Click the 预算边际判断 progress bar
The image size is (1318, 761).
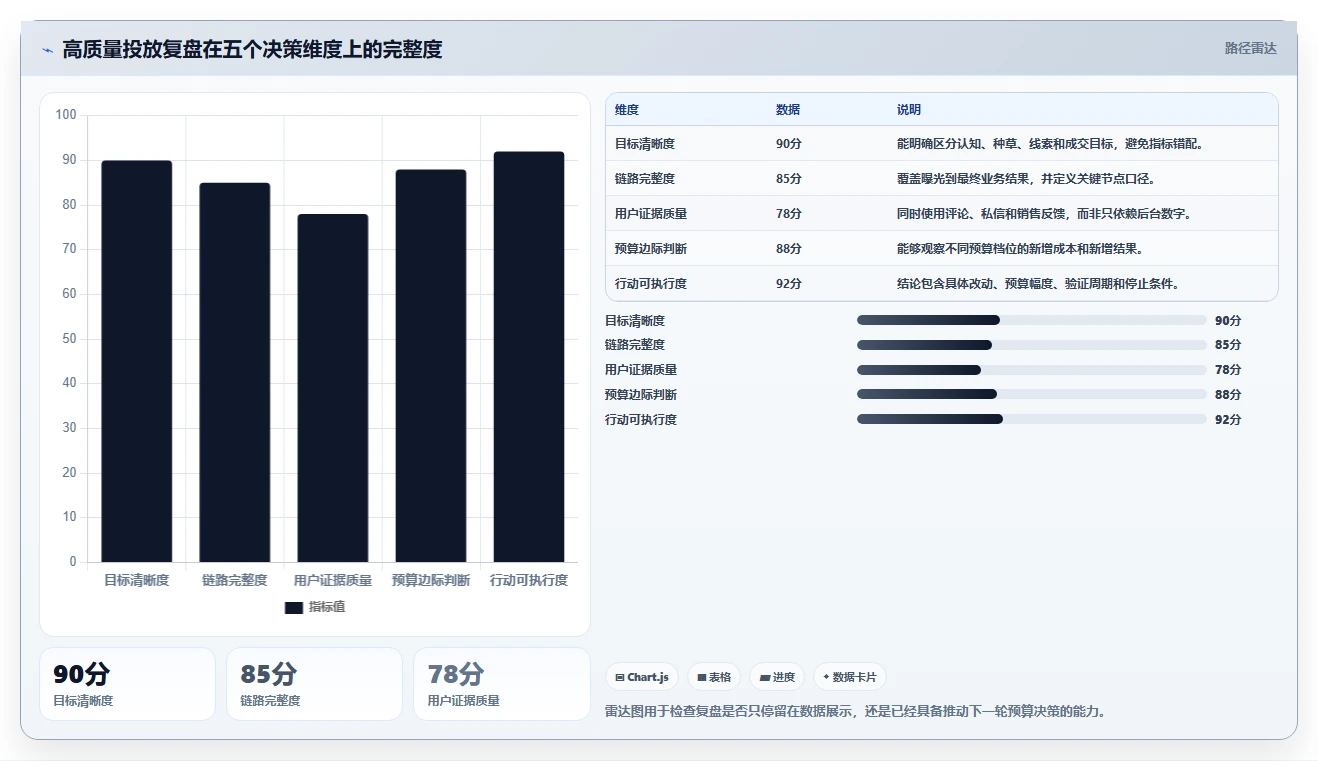(x=1032, y=394)
